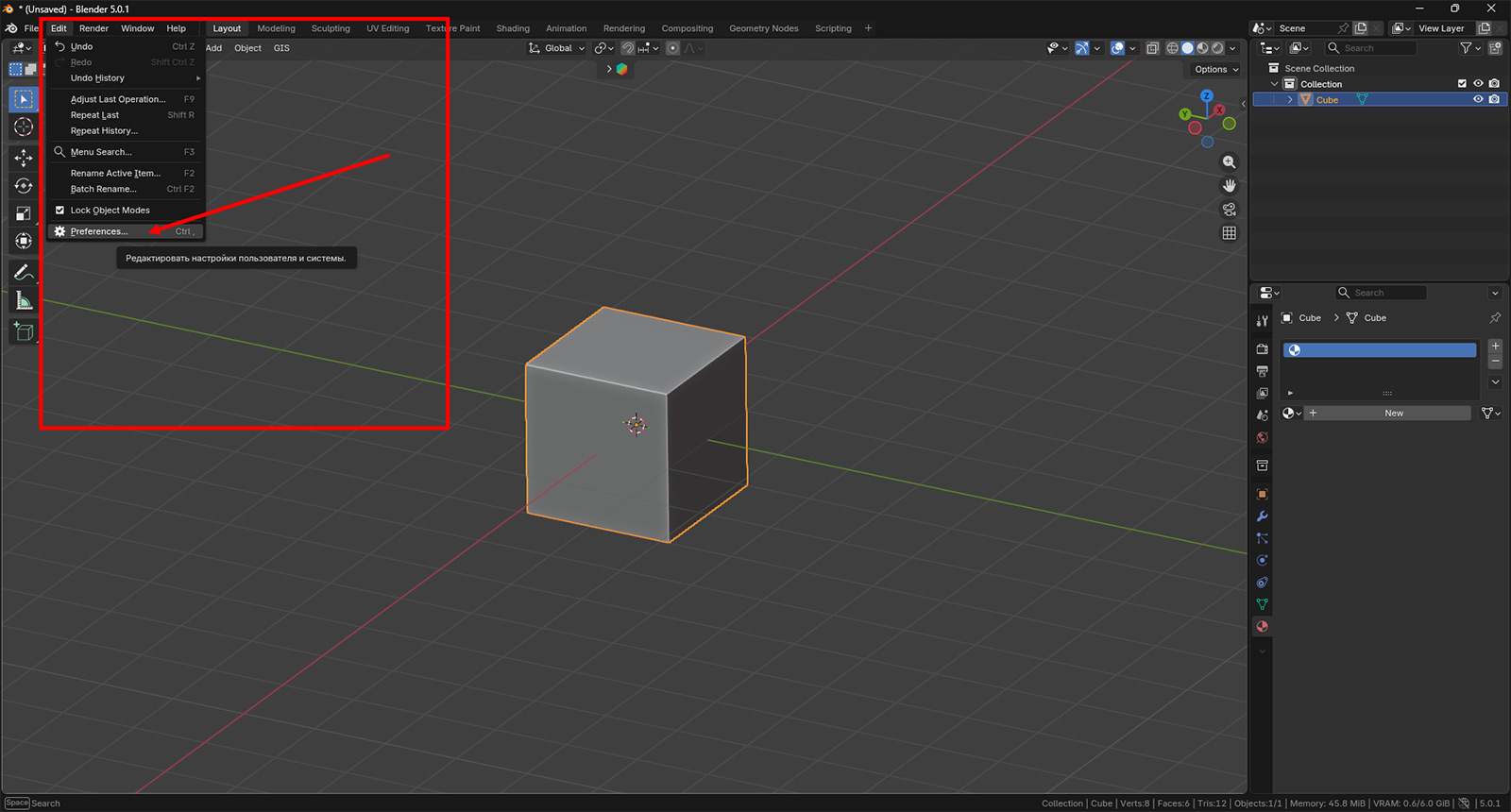Viewport: 1511px width, 812px height.
Task: Uncheck the Collection exclude checkbox
Action: [1462, 84]
